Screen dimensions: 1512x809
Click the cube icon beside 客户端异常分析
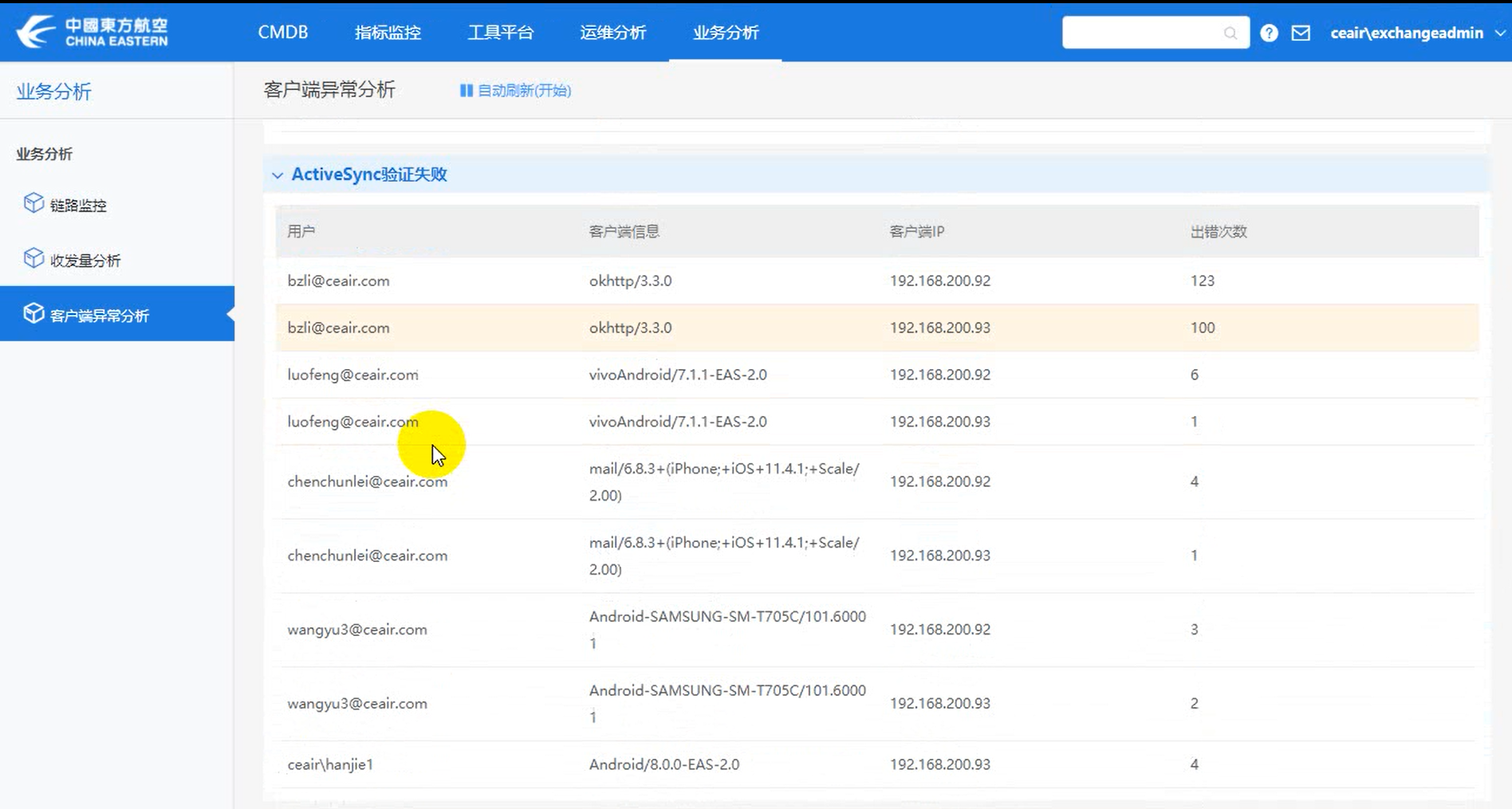tap(33, 313)
